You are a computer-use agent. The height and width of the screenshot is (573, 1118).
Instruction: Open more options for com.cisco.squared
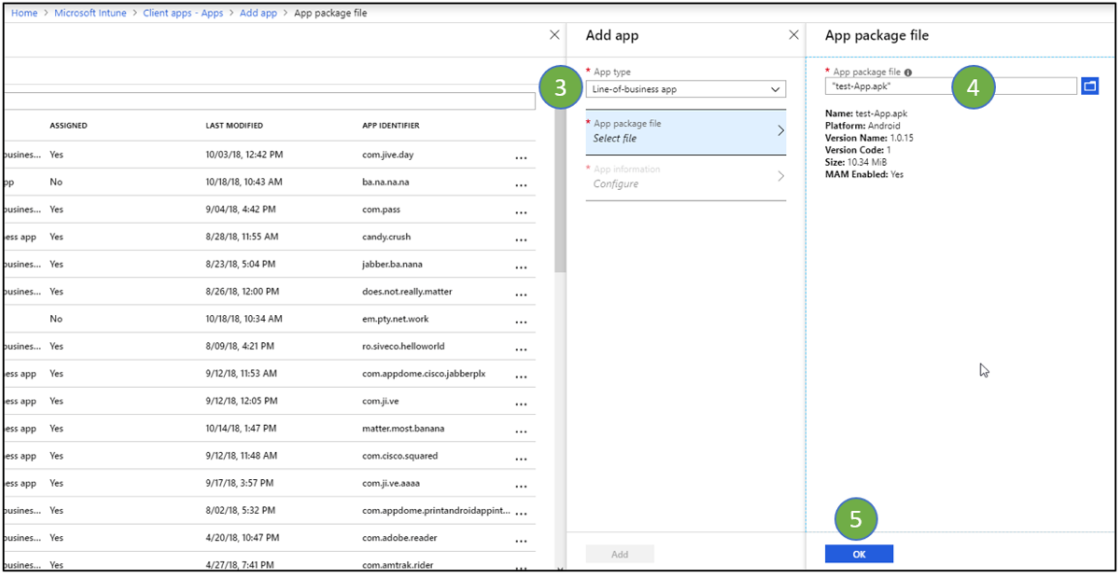coord(520,458)
